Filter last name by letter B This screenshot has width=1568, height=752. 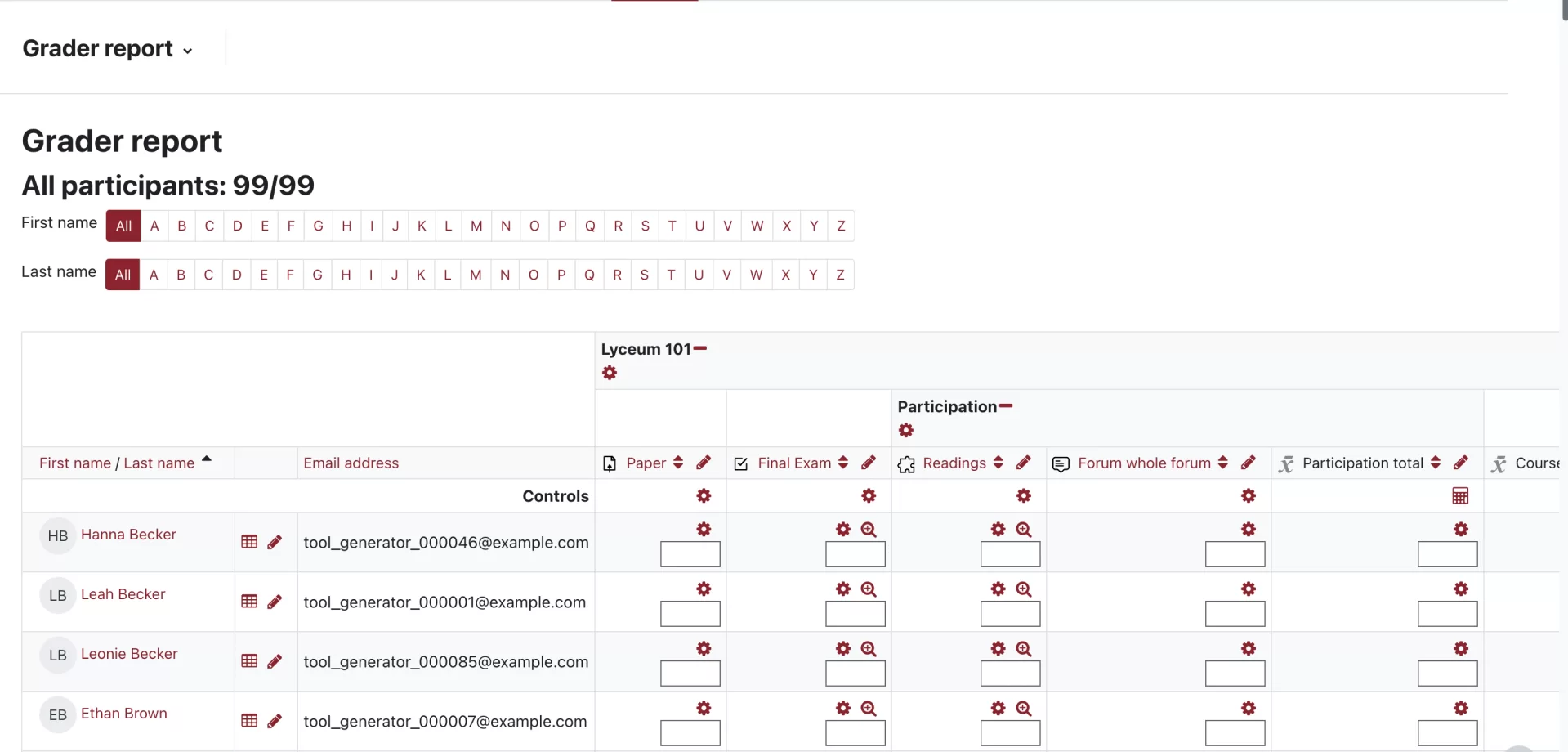[x=181, y=275]
